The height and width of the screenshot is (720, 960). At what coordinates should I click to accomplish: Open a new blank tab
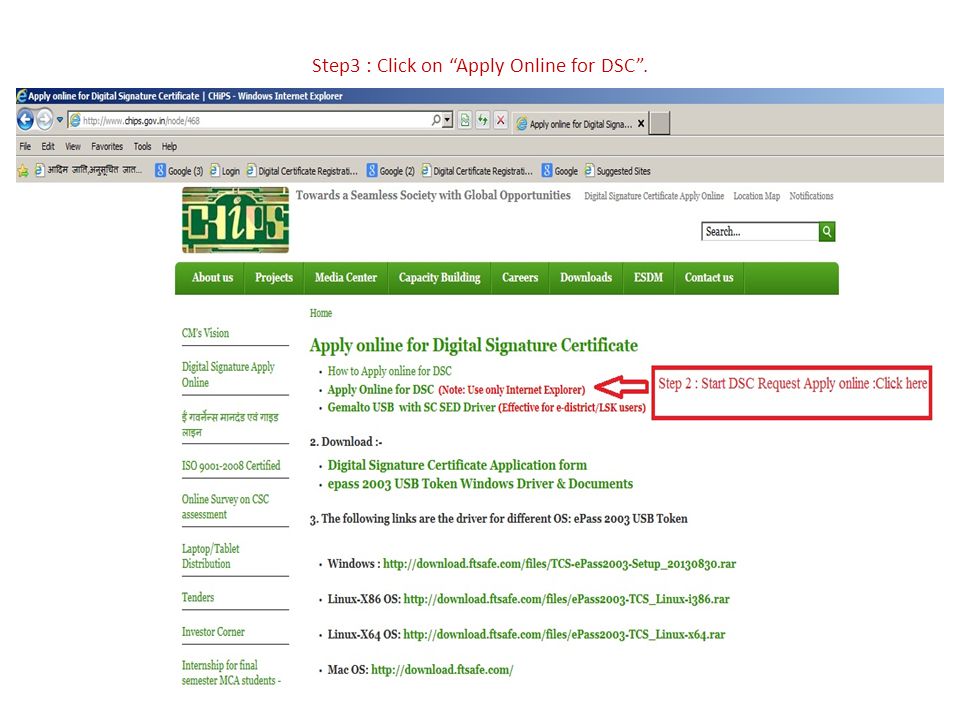tap(659, 123)
